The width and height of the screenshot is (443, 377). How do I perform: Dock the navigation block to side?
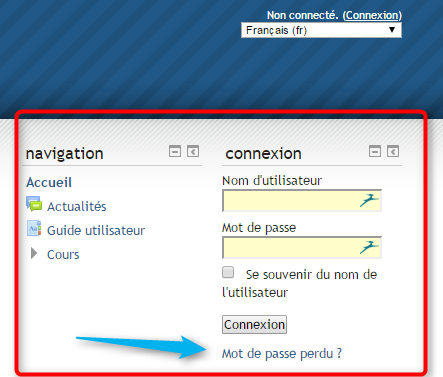(x=193, y=151)
